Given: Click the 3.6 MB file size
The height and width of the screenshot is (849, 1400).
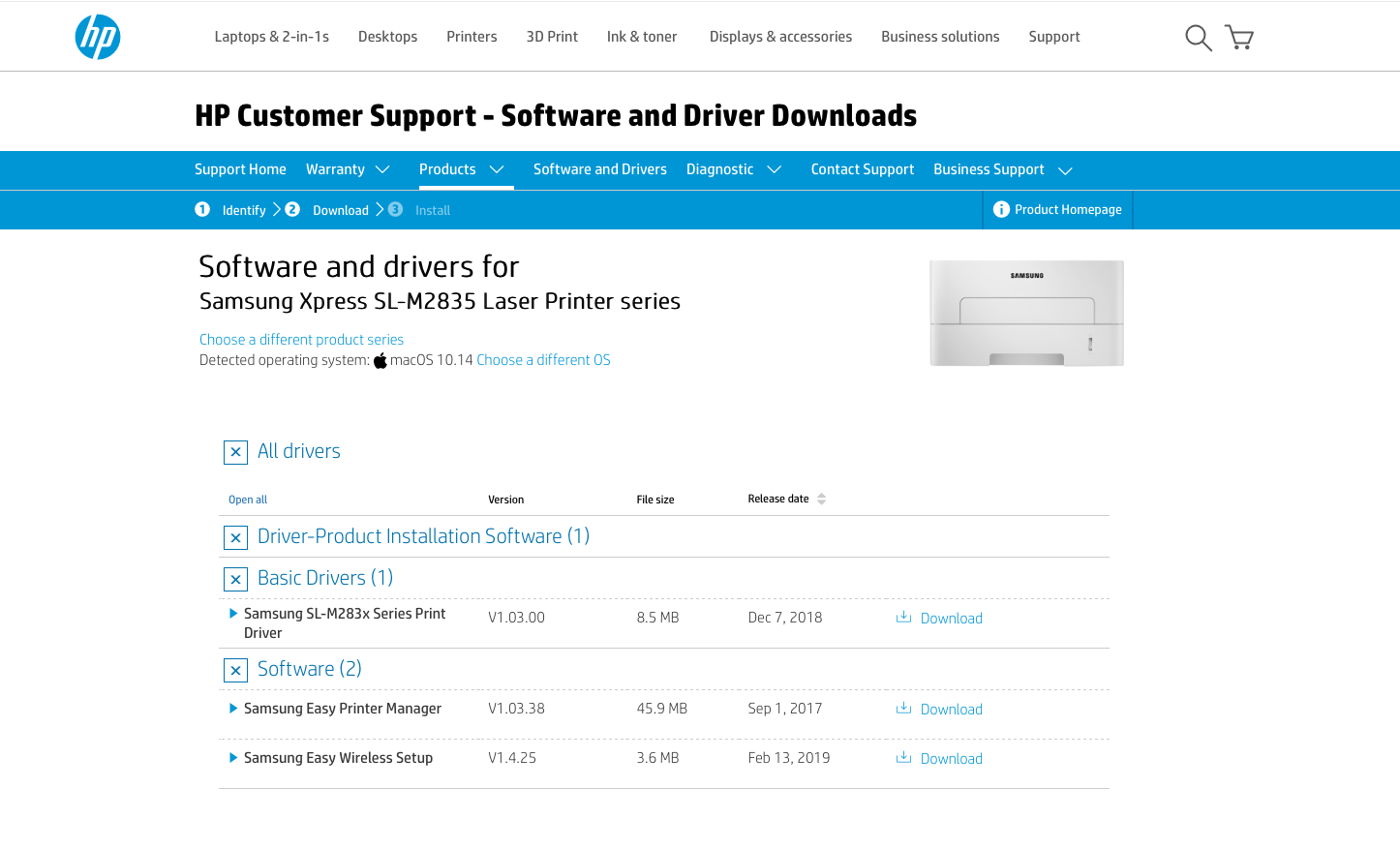Looking at the screenshot, I should [x=658, y=758].
